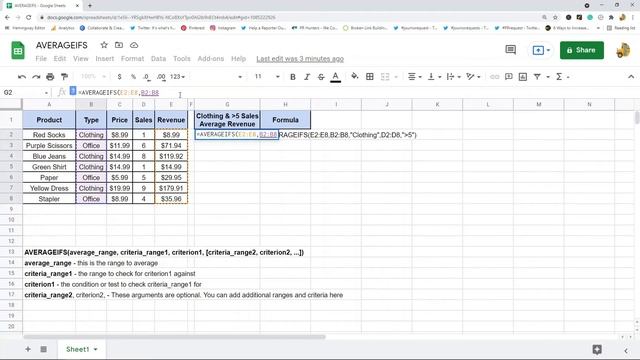The height and width of the screenshot is (360, 640).
Task: Click the green Share button
Action: pos(582,50)
